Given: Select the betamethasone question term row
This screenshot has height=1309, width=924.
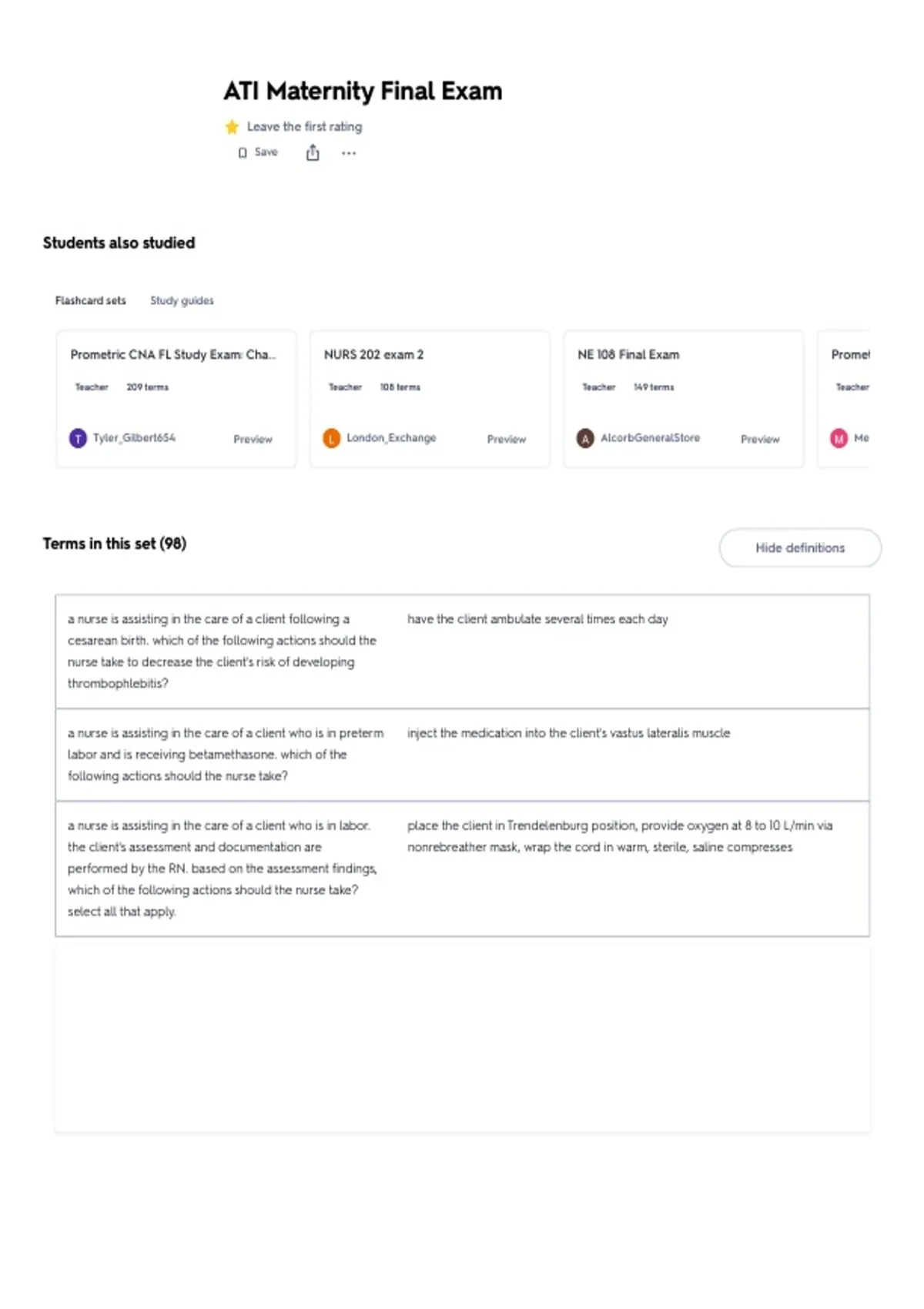Looking at the screenshot, I should [x=462, y=755].
